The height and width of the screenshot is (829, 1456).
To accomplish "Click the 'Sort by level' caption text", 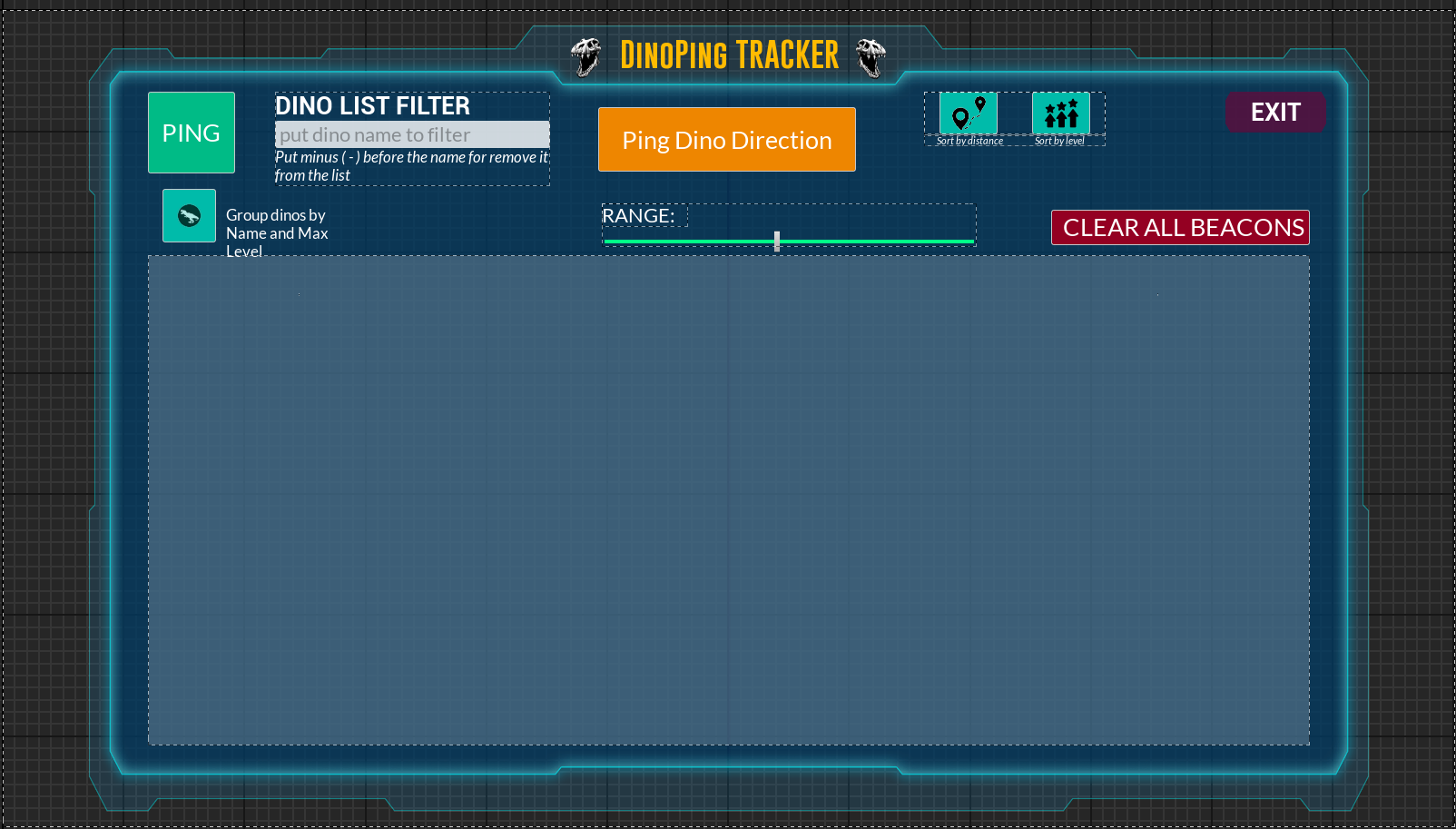I will tap(1059, 141).
